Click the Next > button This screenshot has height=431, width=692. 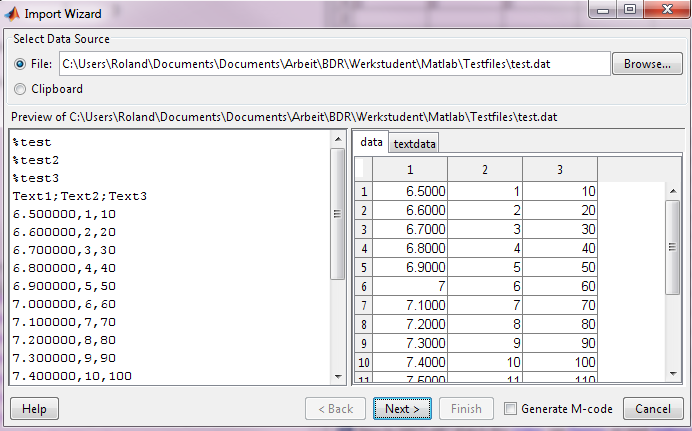pos(402,409)
